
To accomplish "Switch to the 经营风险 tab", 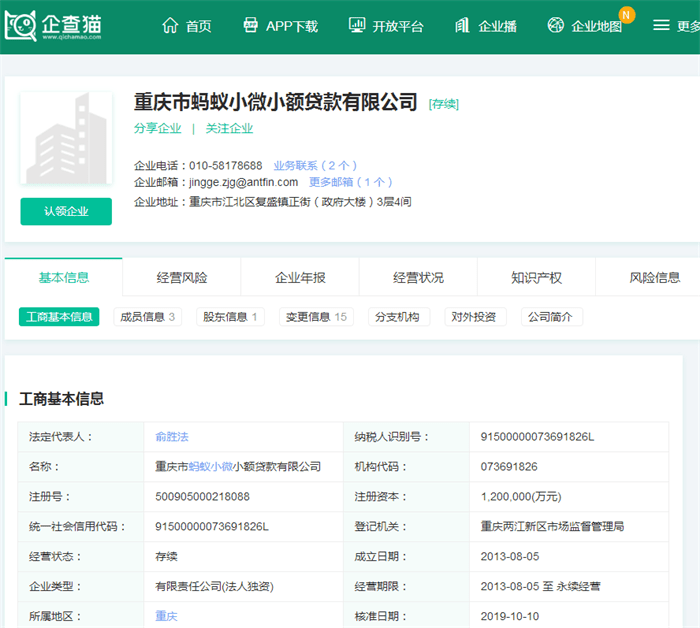I will [182, 278].
